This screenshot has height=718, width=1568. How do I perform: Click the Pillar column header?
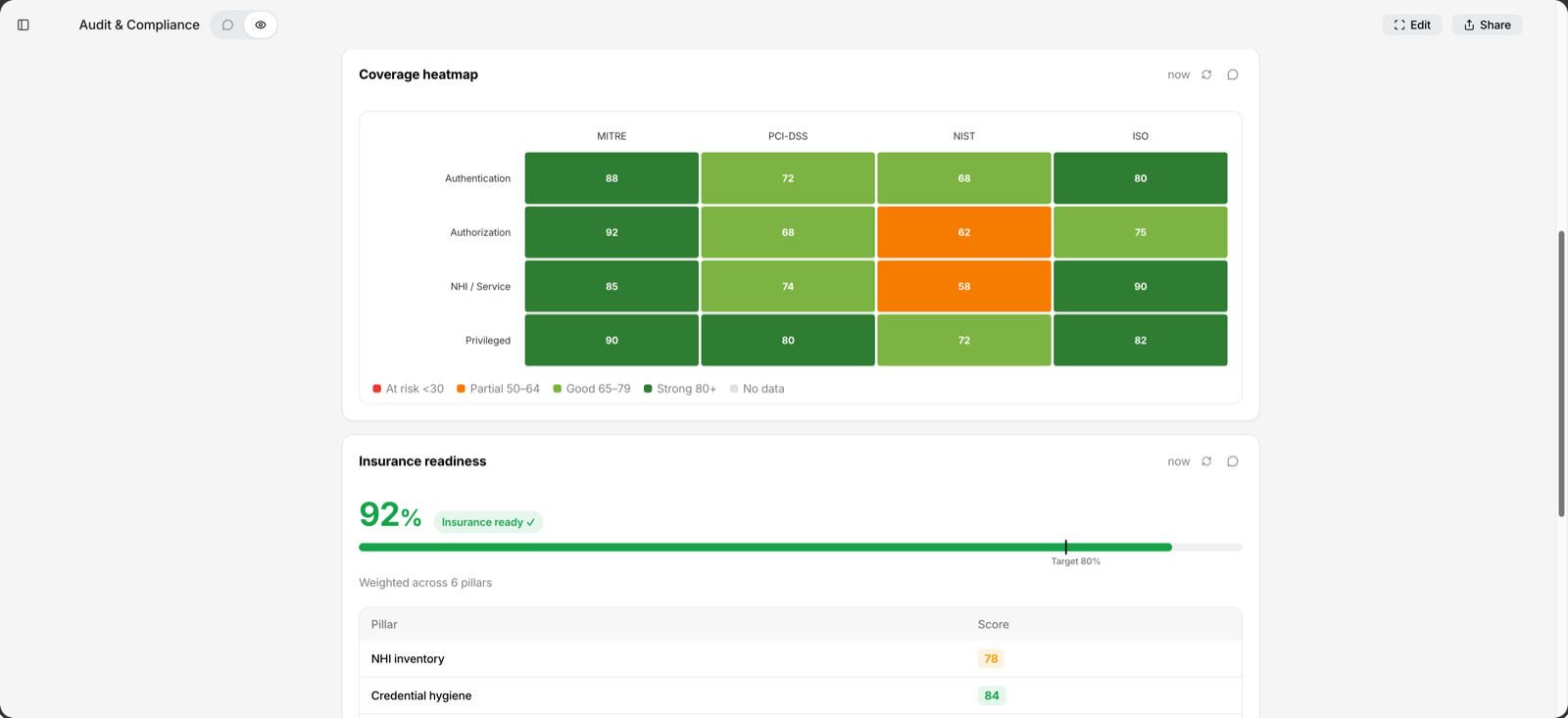point(384,624)
